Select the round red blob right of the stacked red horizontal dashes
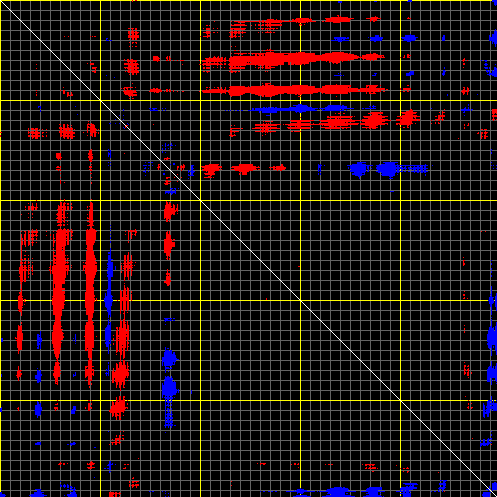The width and height of the screenshot is (497, 497). (x=373, y=120)
